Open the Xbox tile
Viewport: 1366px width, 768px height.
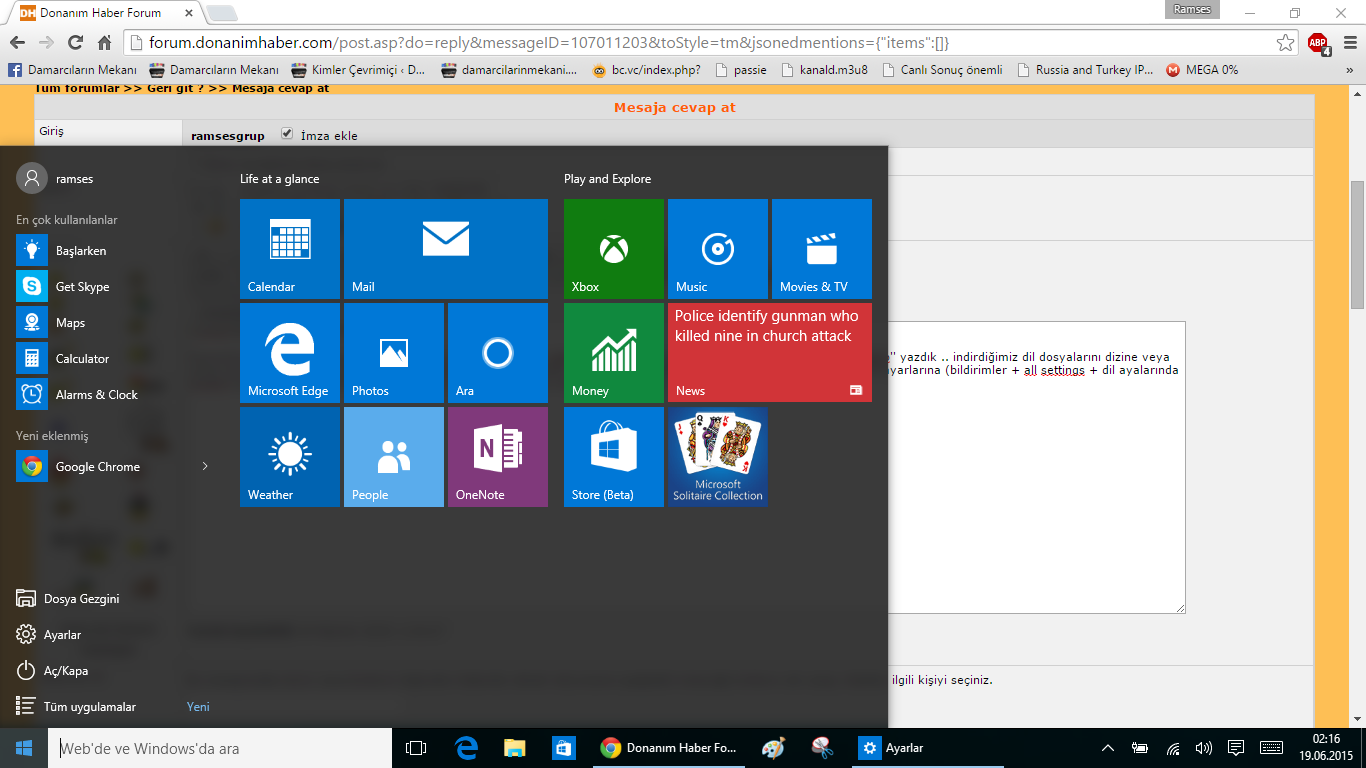pos(614,249)
